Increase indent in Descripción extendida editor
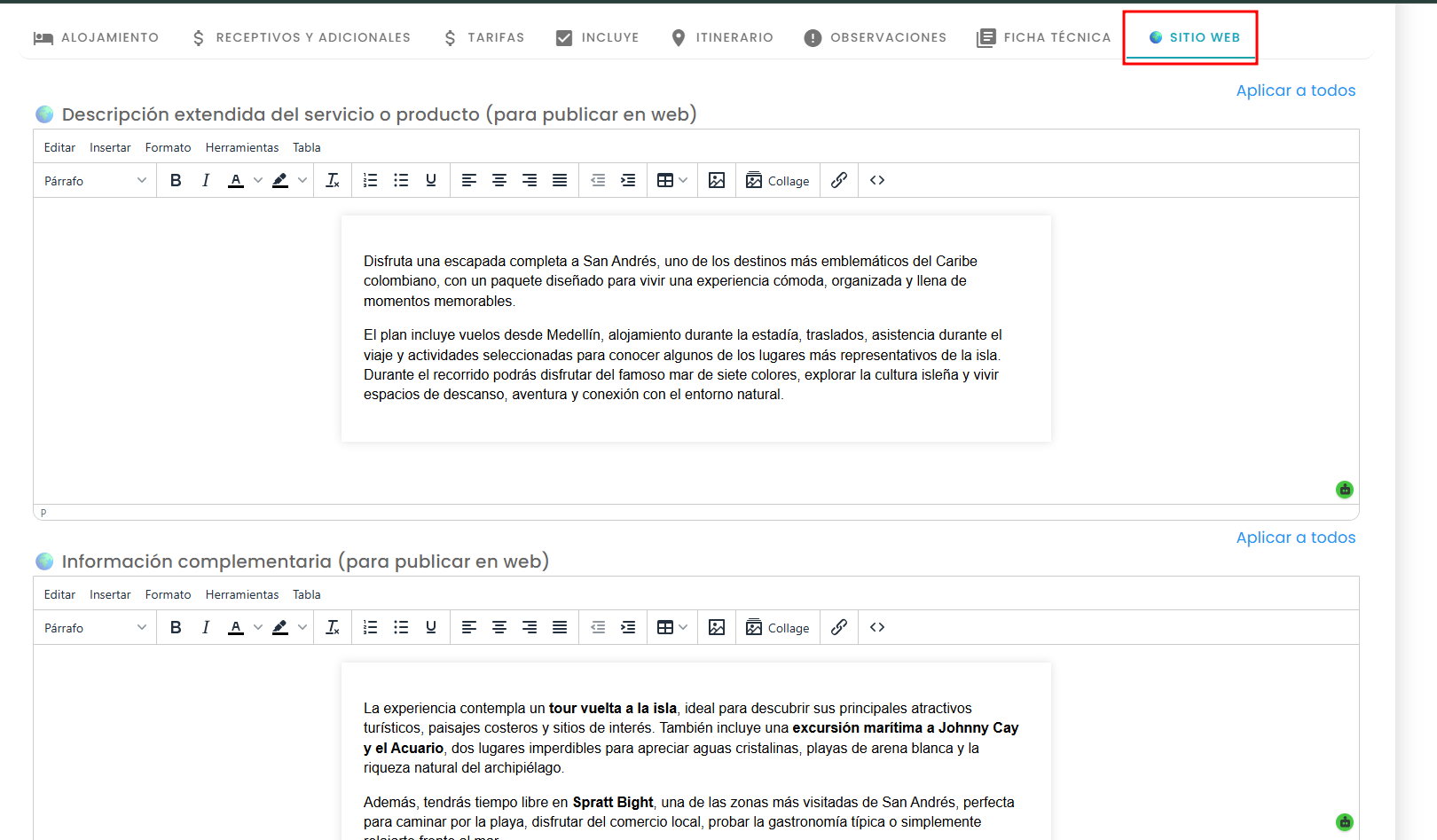This screenshot has width=1437, height=840. (628, 180)
